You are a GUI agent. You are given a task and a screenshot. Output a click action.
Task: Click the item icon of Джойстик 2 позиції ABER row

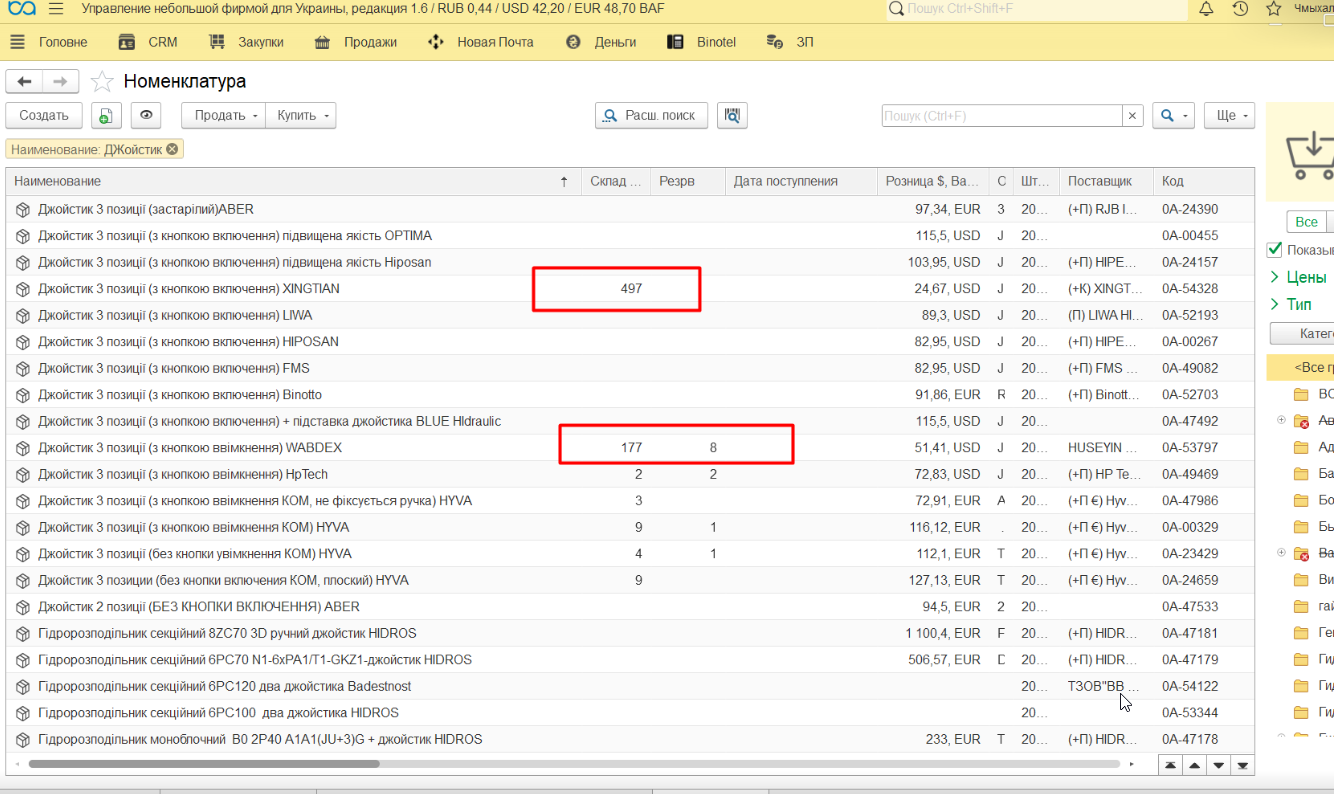point(23,607)
